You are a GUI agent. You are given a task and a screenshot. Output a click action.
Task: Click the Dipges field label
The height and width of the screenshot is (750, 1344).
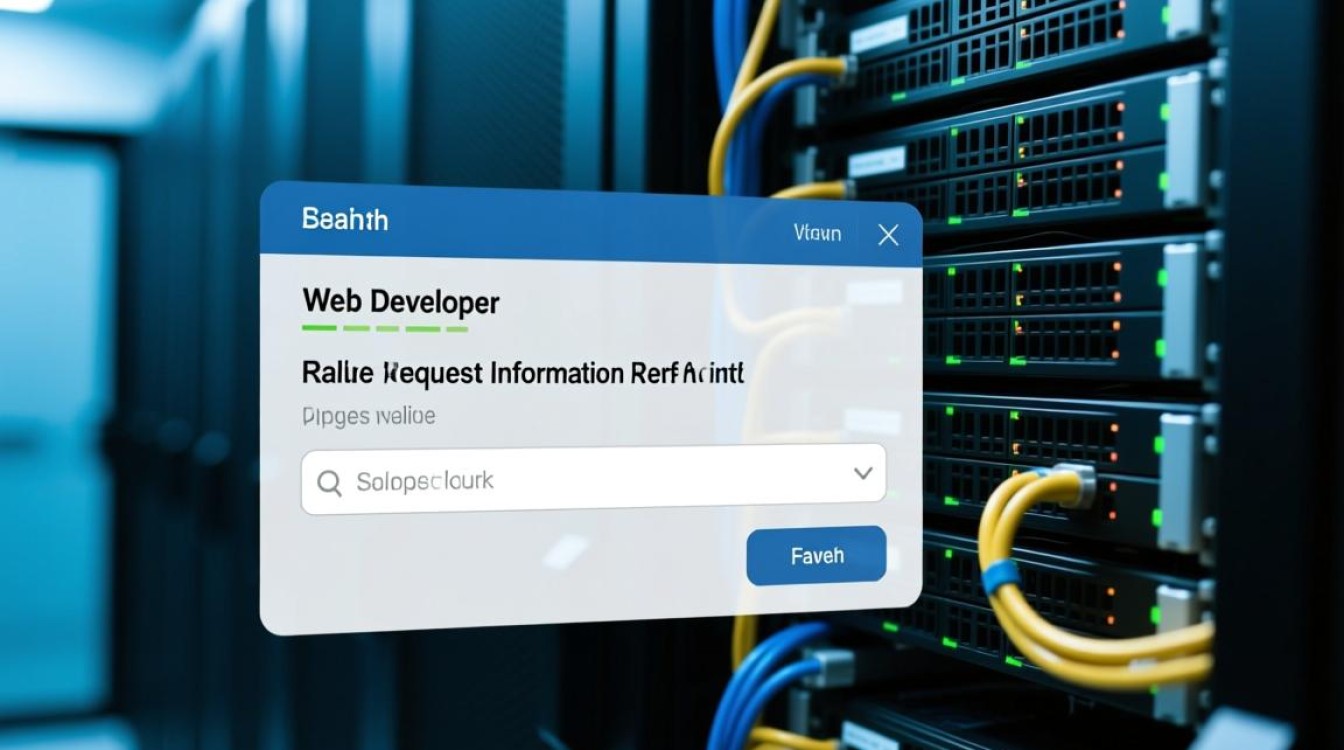pos(368,416)
